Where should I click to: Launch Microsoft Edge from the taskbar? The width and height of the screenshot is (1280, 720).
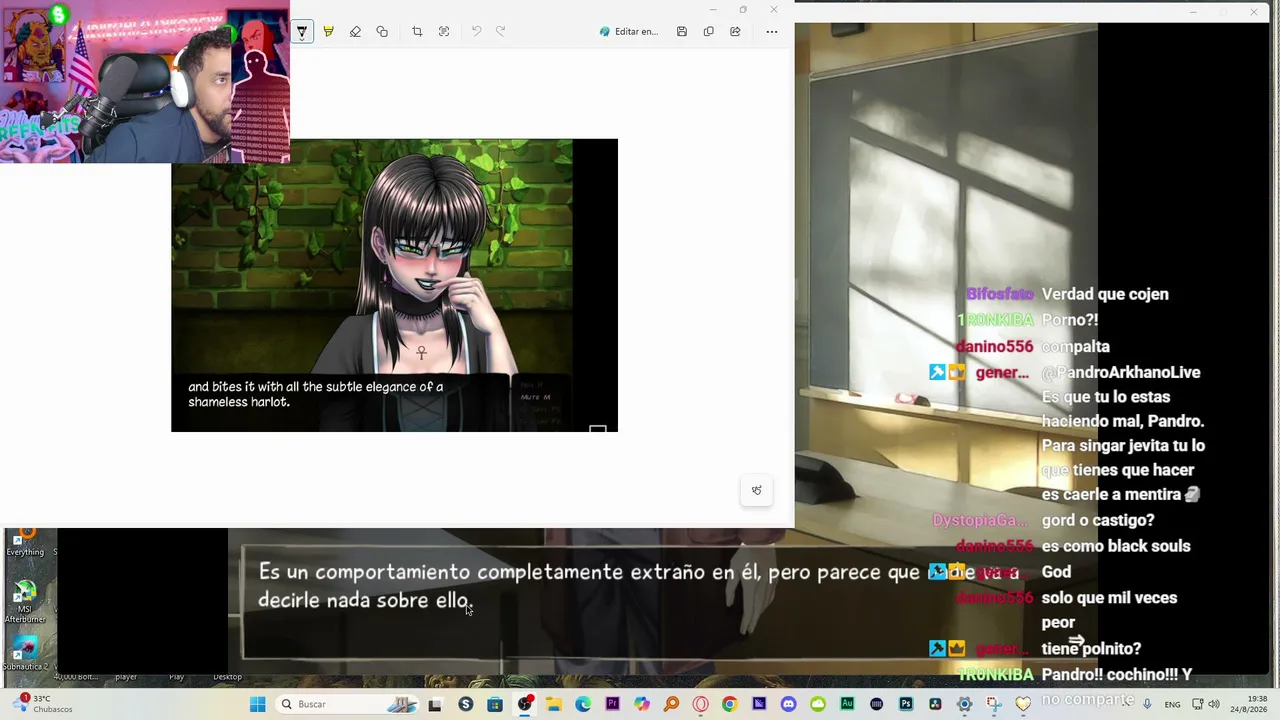point(583,704)
